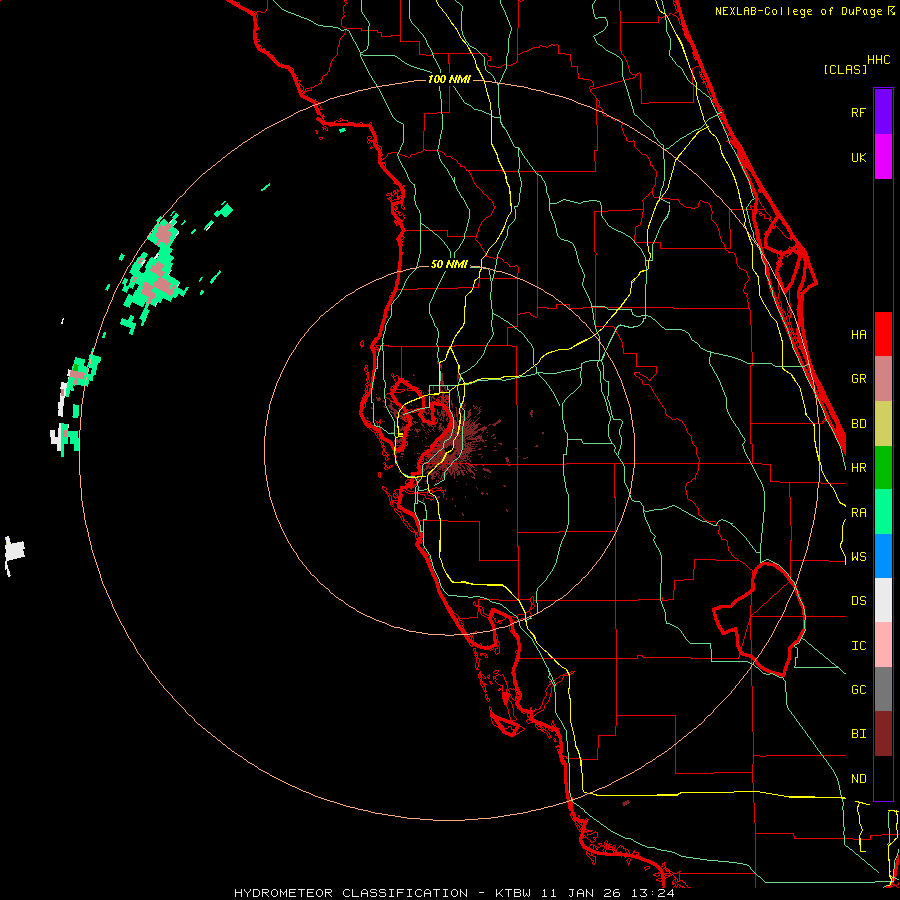Click the bright green RA swatch

[x=883, y=512]
